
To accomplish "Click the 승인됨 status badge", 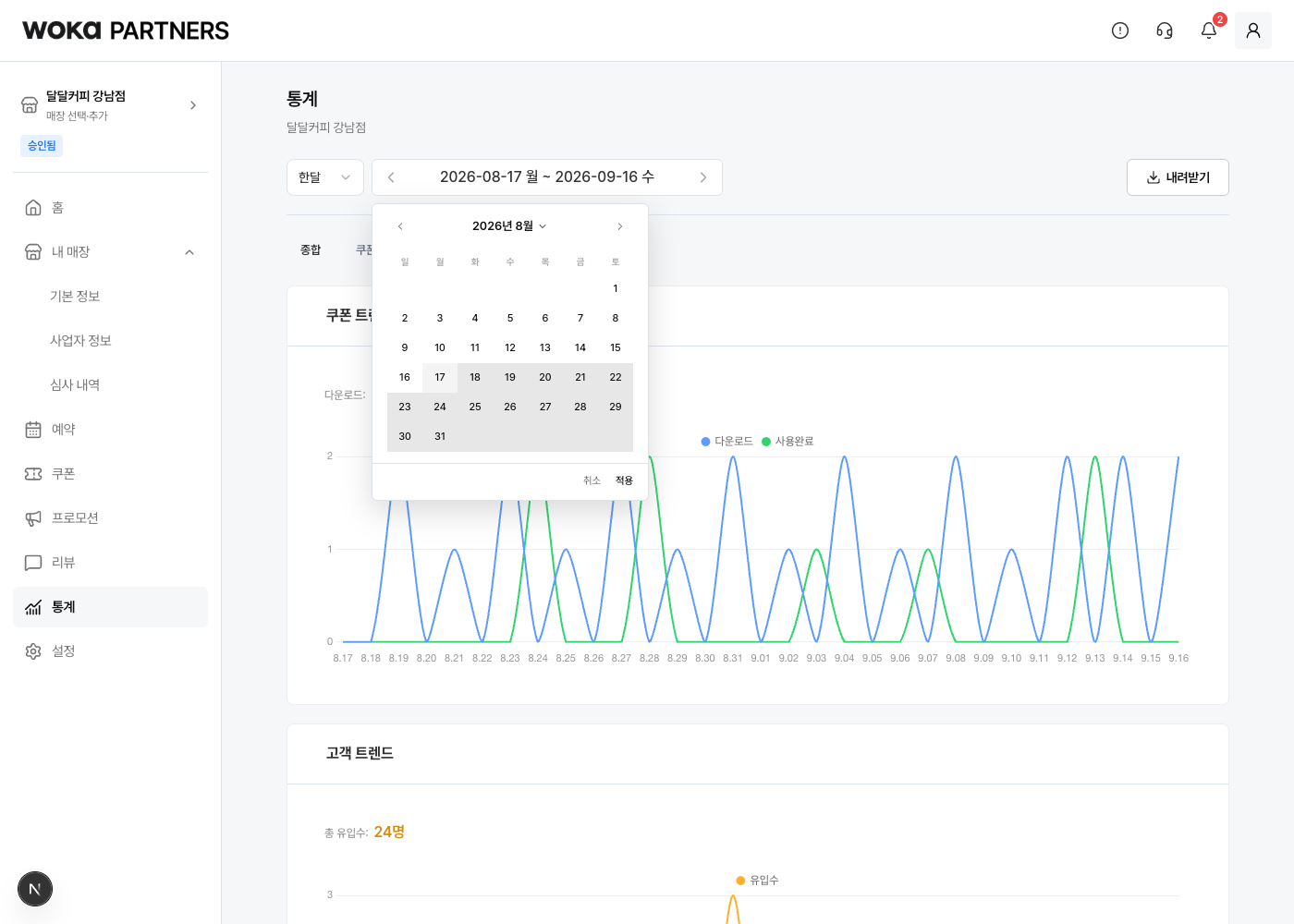I will 42,146.
